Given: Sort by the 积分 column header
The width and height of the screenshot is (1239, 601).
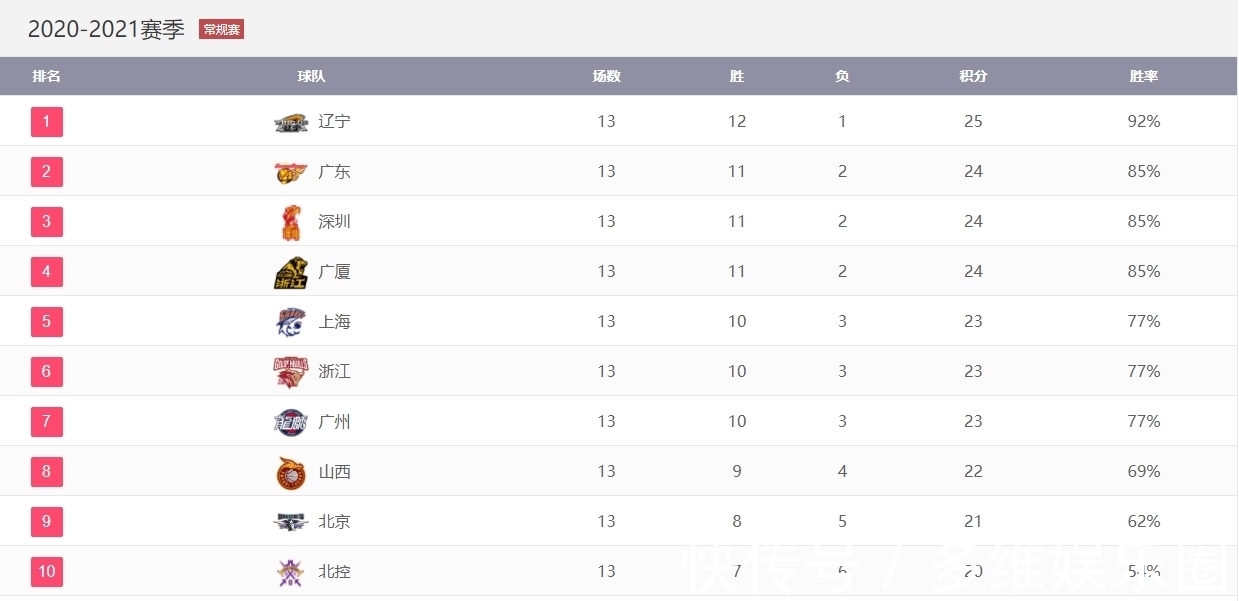Looking at the screenshot, I should 973,76.
